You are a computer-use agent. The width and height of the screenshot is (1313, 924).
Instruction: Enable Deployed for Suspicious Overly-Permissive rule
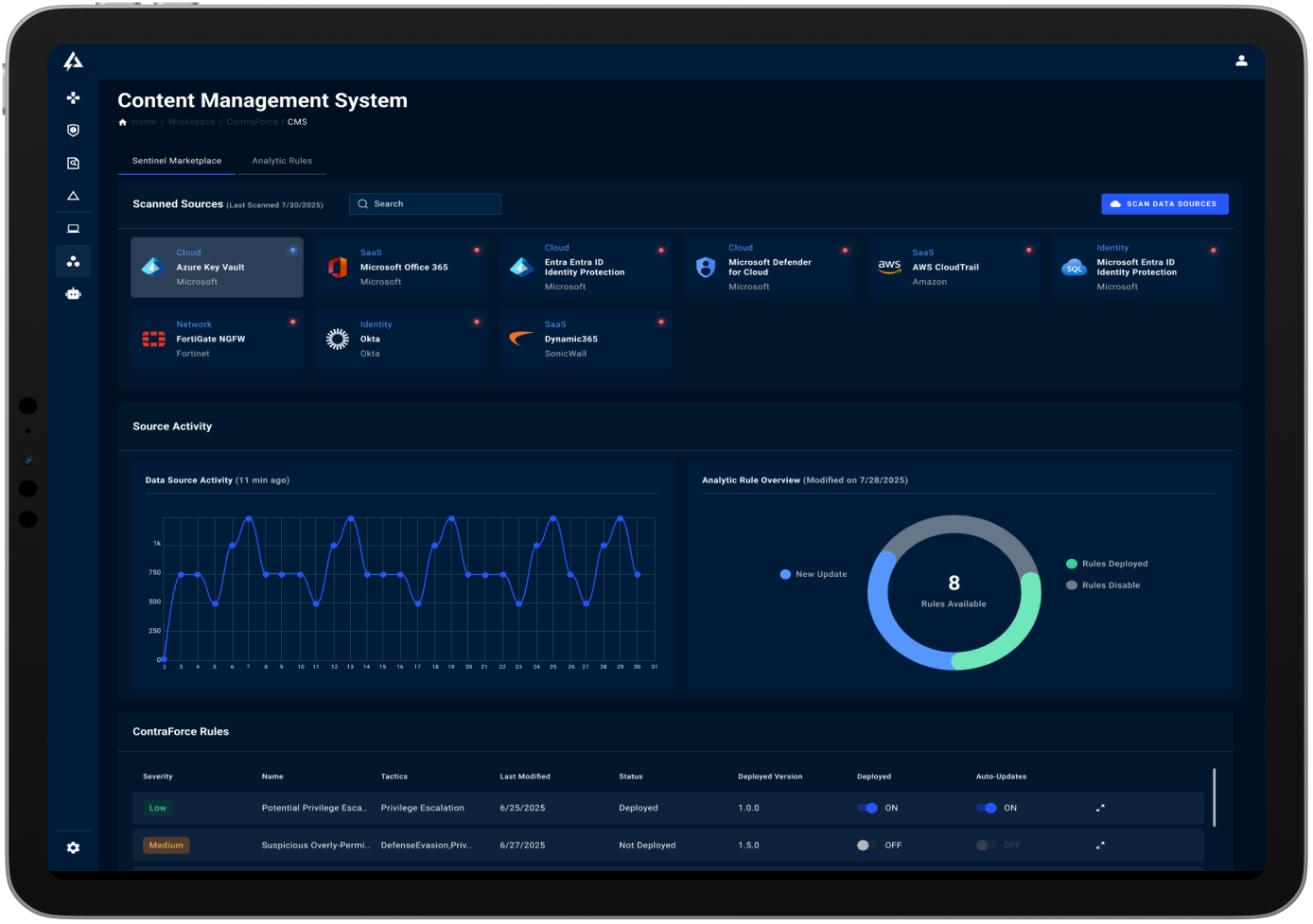click(x=866, y=846)
